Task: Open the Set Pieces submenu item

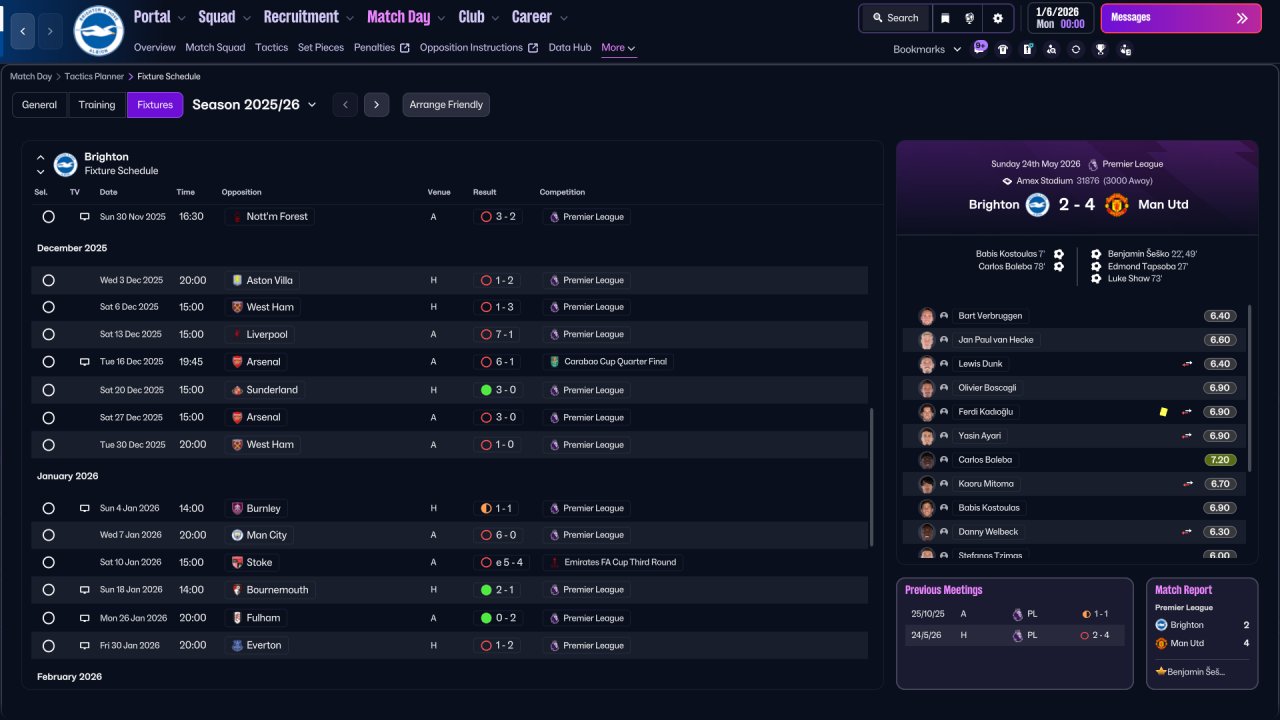Action: click(321, 48)
